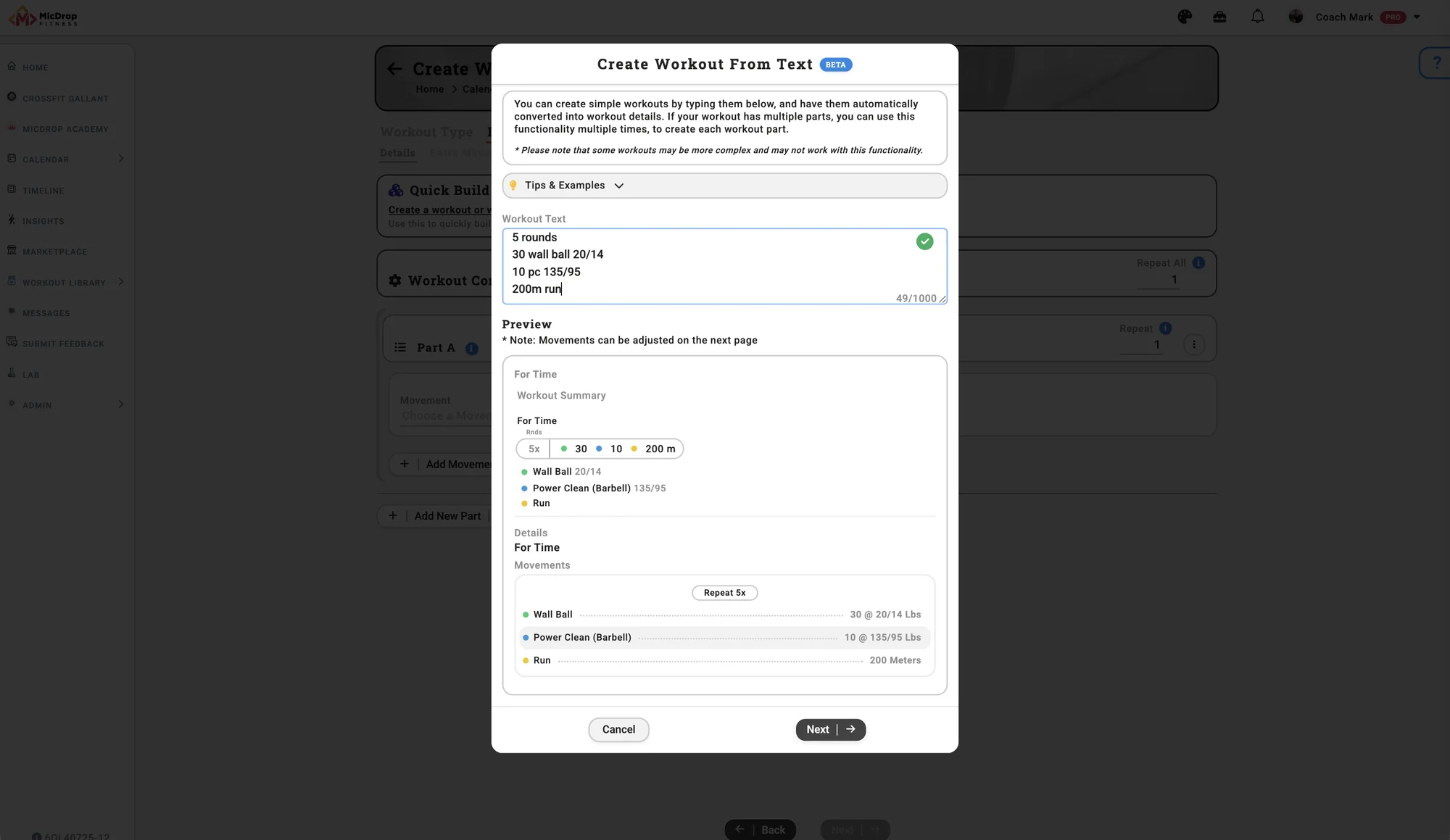Click Home breadcrumb link
Screen dimensions: 1450x840
429,89
